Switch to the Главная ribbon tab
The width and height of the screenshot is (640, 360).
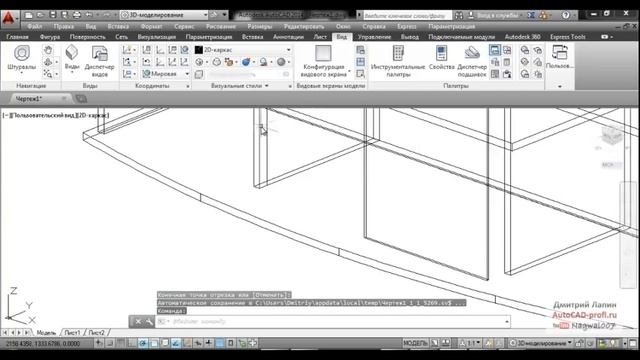pos(18,37)
